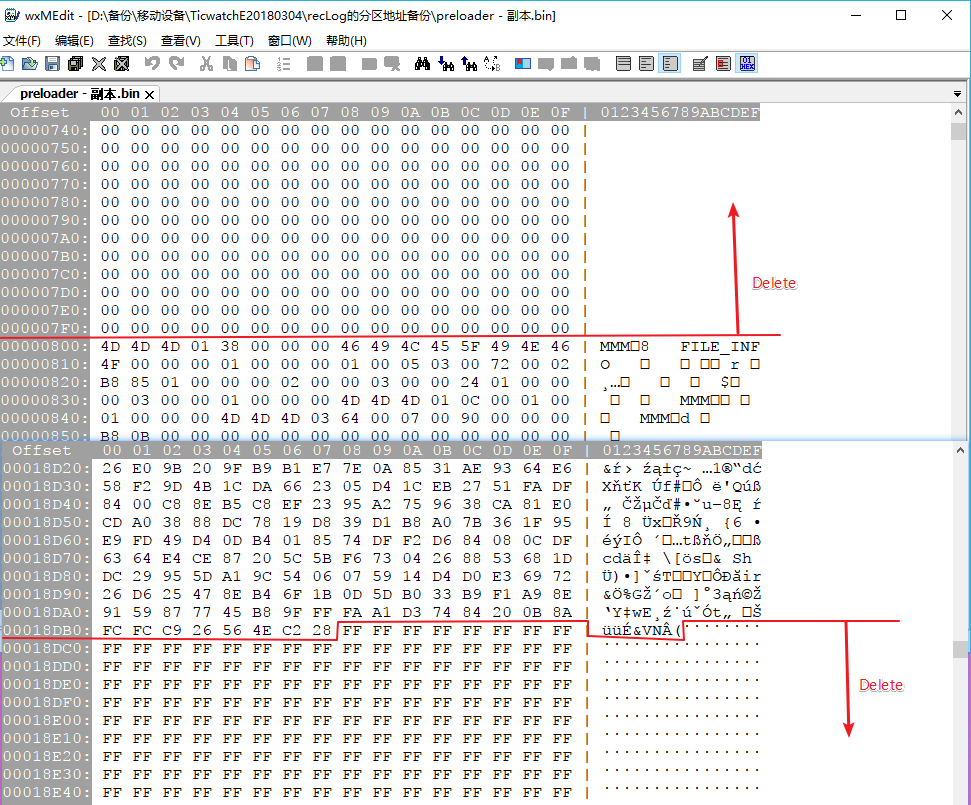Screen dimensions: 971x805
Task: Click offset 00018D20 row label
Action: (x=47, y=468)
